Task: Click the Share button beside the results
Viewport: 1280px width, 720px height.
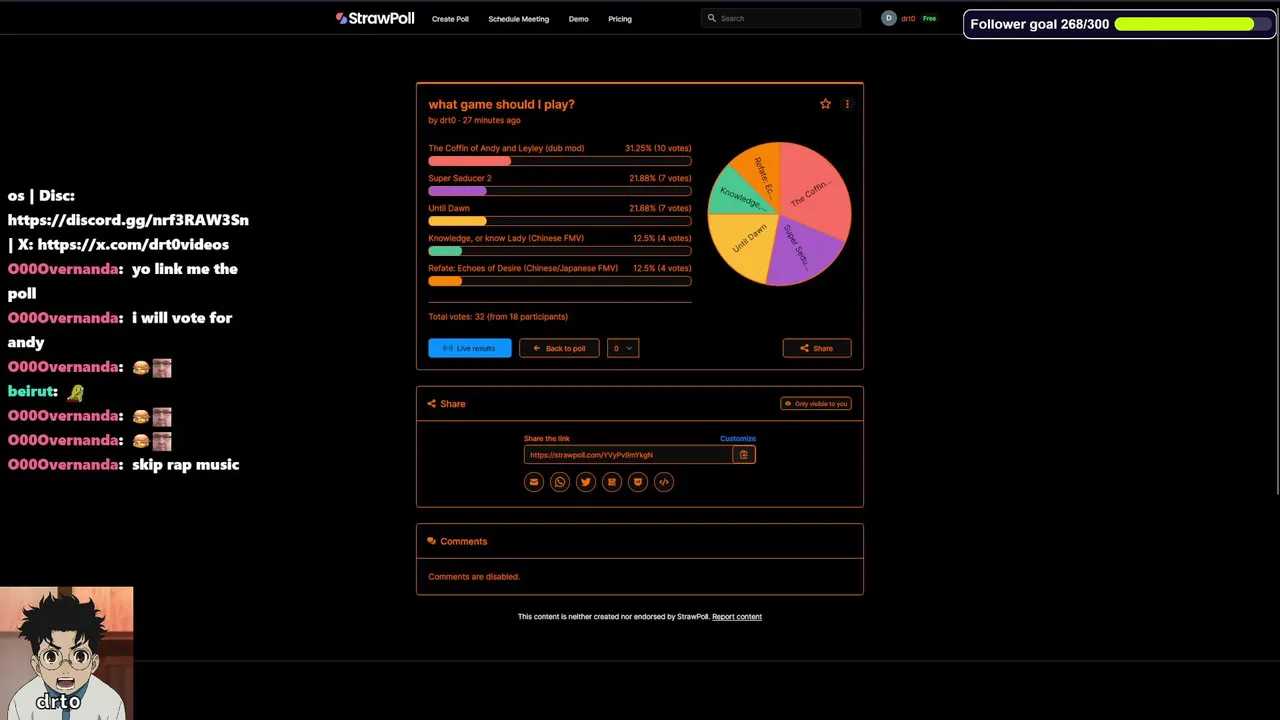Action: pyautogui.click(x=817, y=348)
